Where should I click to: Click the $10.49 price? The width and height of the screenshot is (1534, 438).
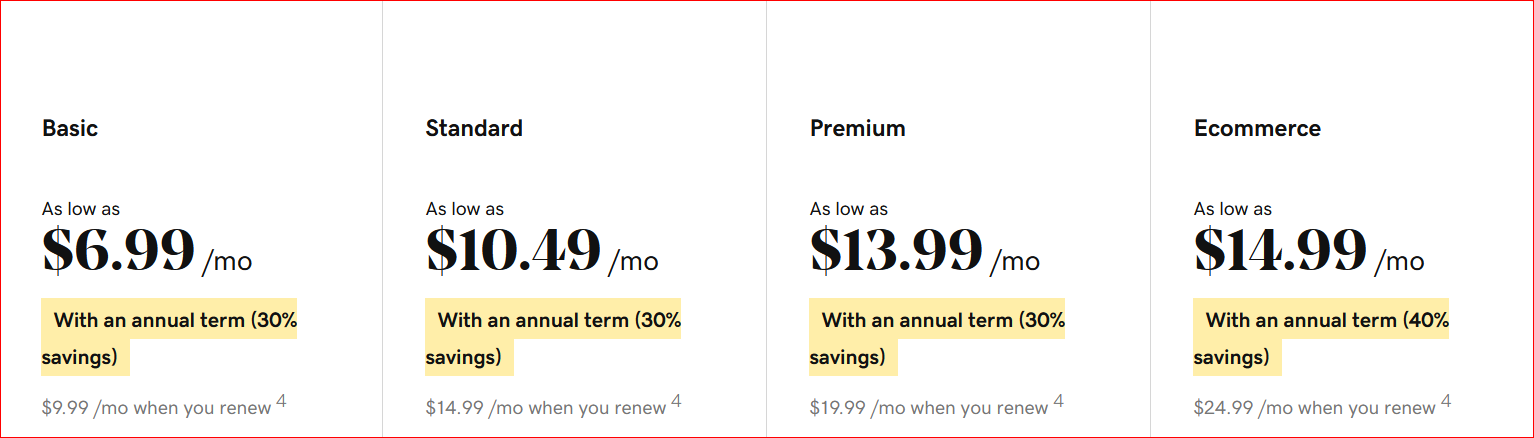[x=513, y=251]
